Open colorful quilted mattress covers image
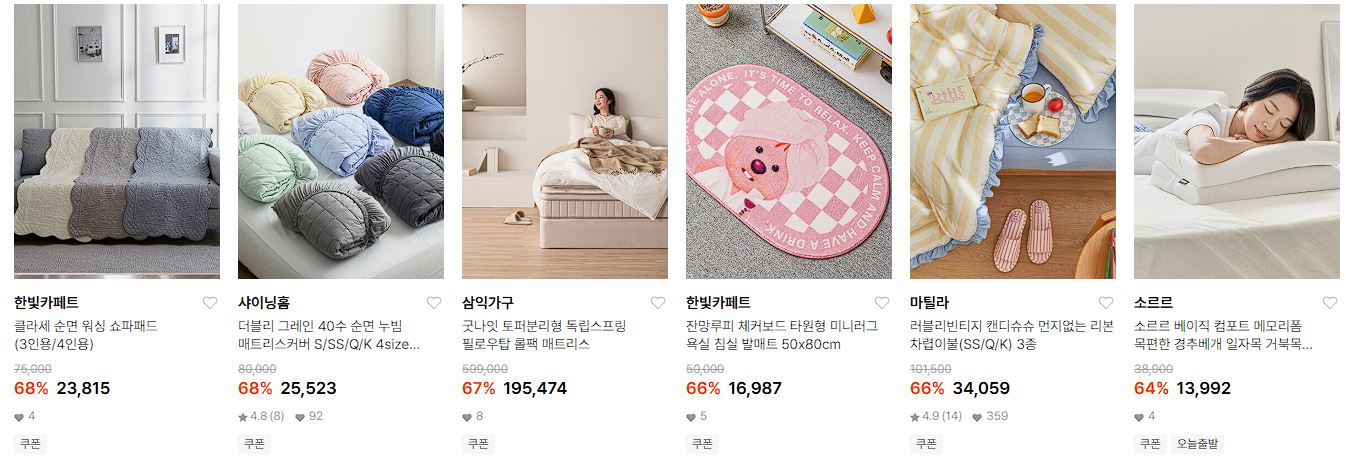The image size is (1346, 475). coord(341,141)
